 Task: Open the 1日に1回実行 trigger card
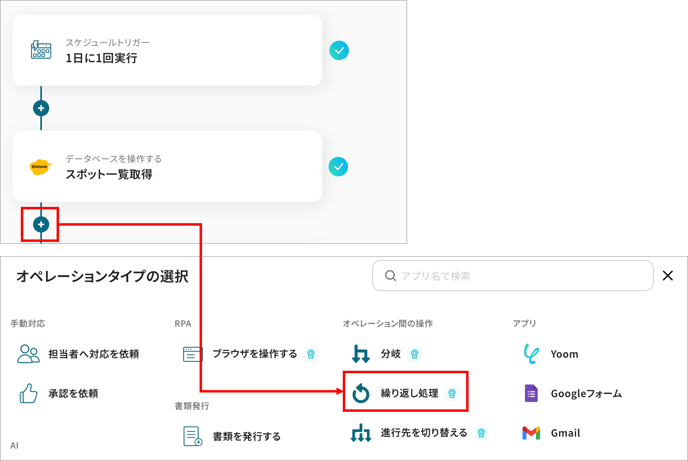(167, 50)
